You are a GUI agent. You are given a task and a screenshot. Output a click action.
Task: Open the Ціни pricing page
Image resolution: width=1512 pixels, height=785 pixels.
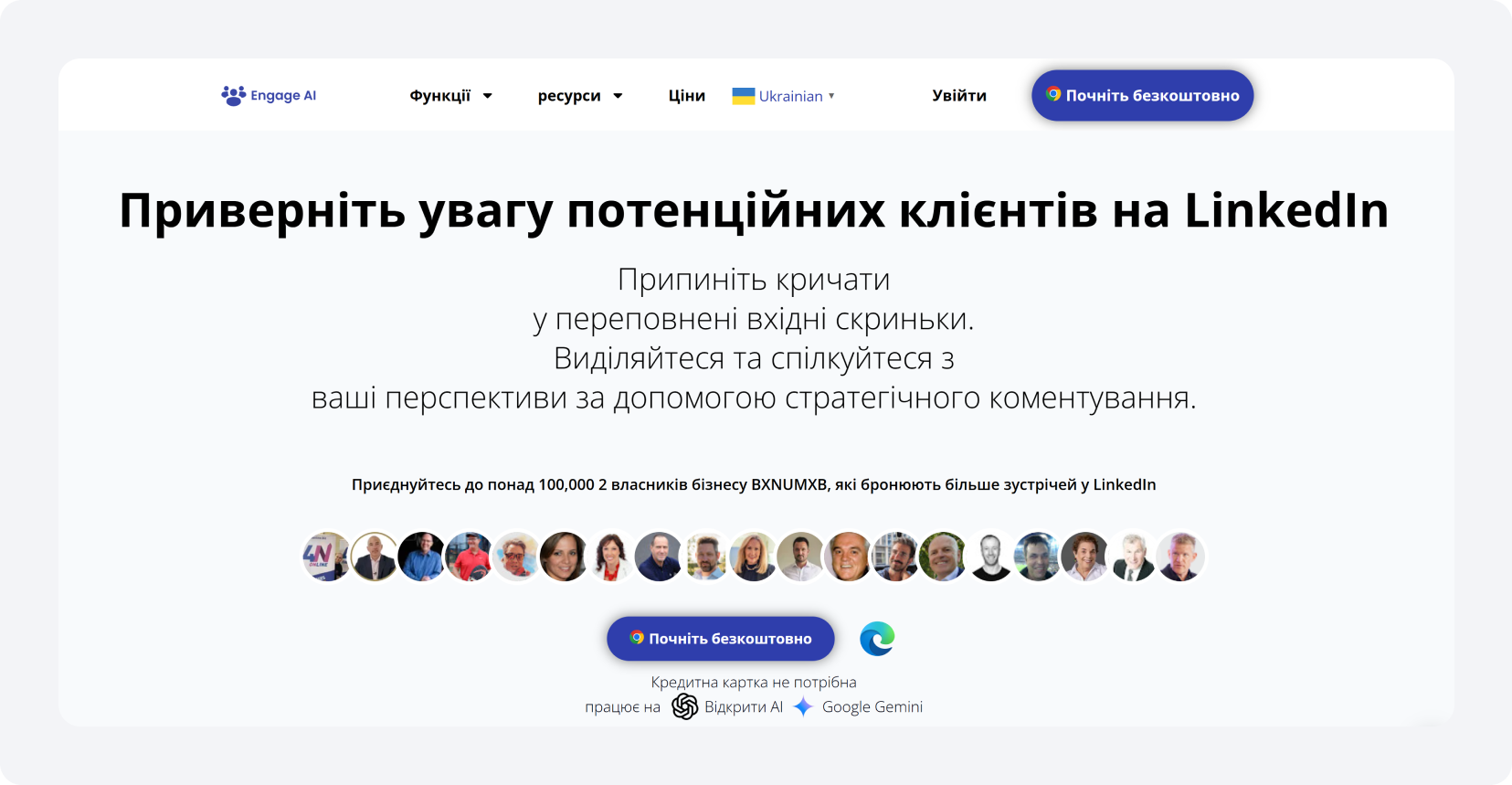[x=687, y=95]
